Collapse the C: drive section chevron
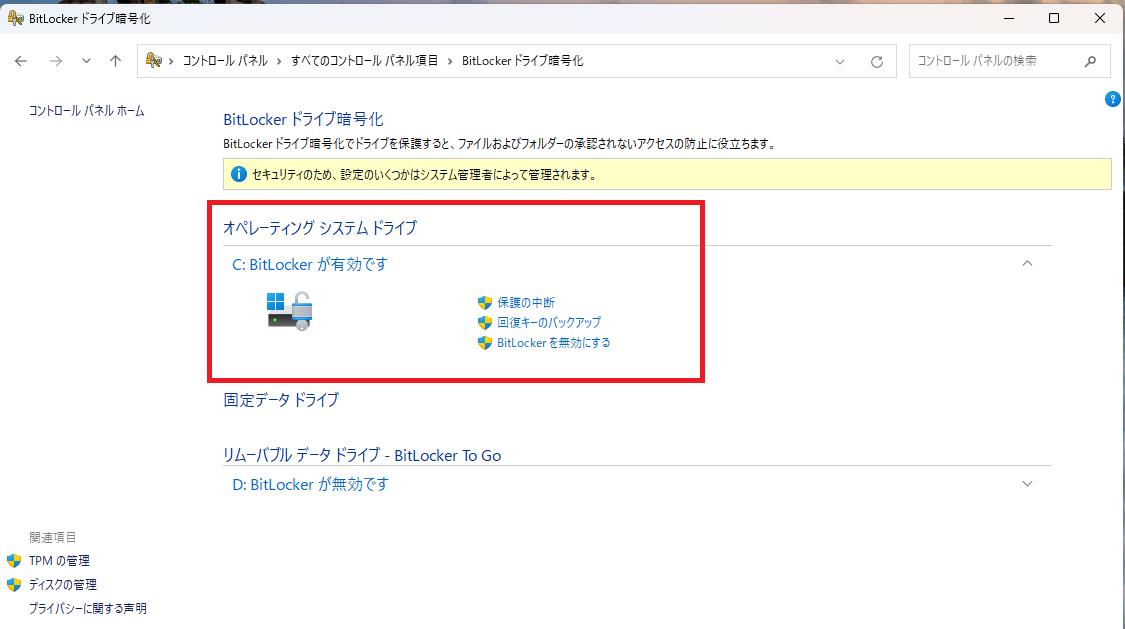The image size is (1125, 629). (1027, 263)
